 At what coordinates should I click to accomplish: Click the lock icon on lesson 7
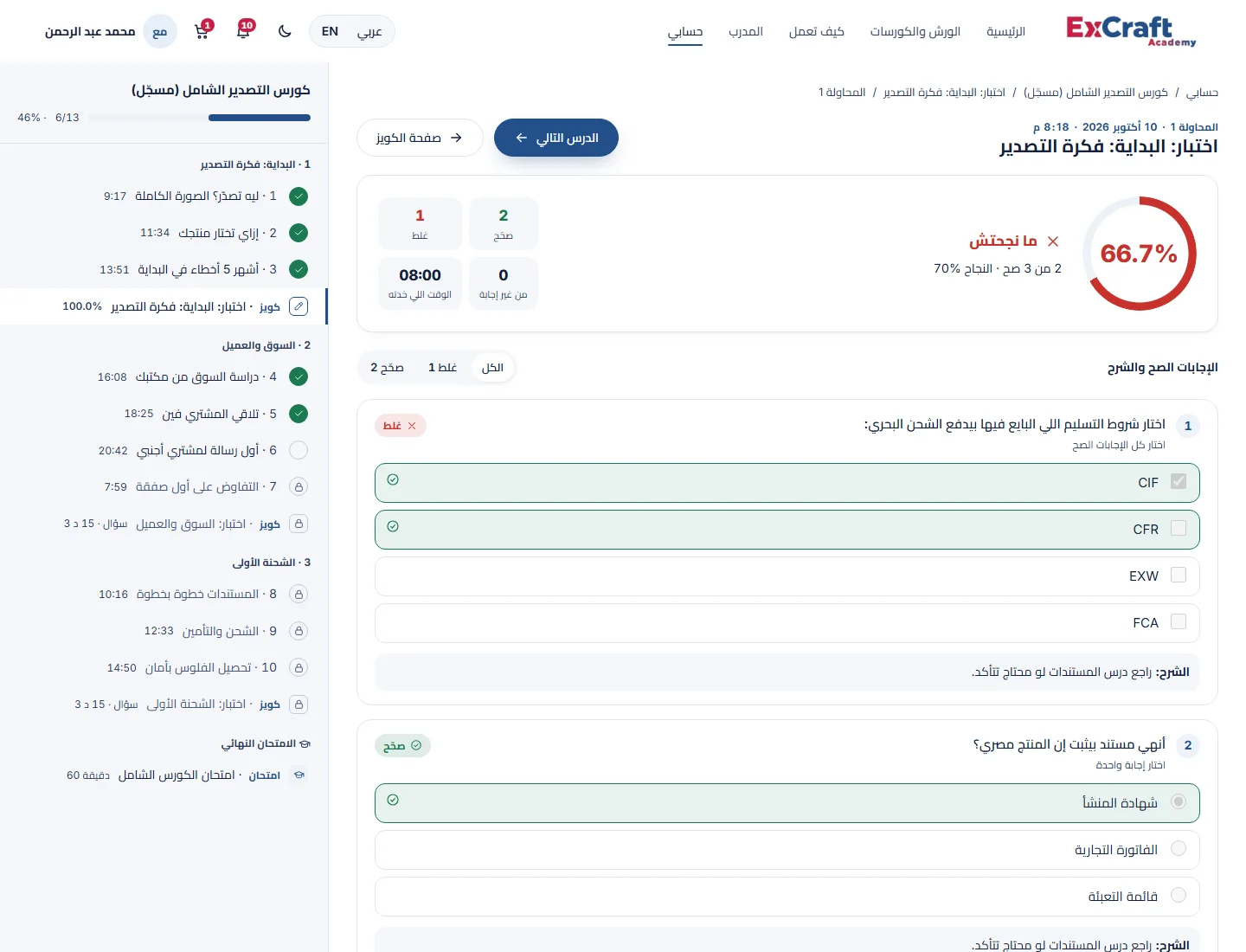click(299, 487)
